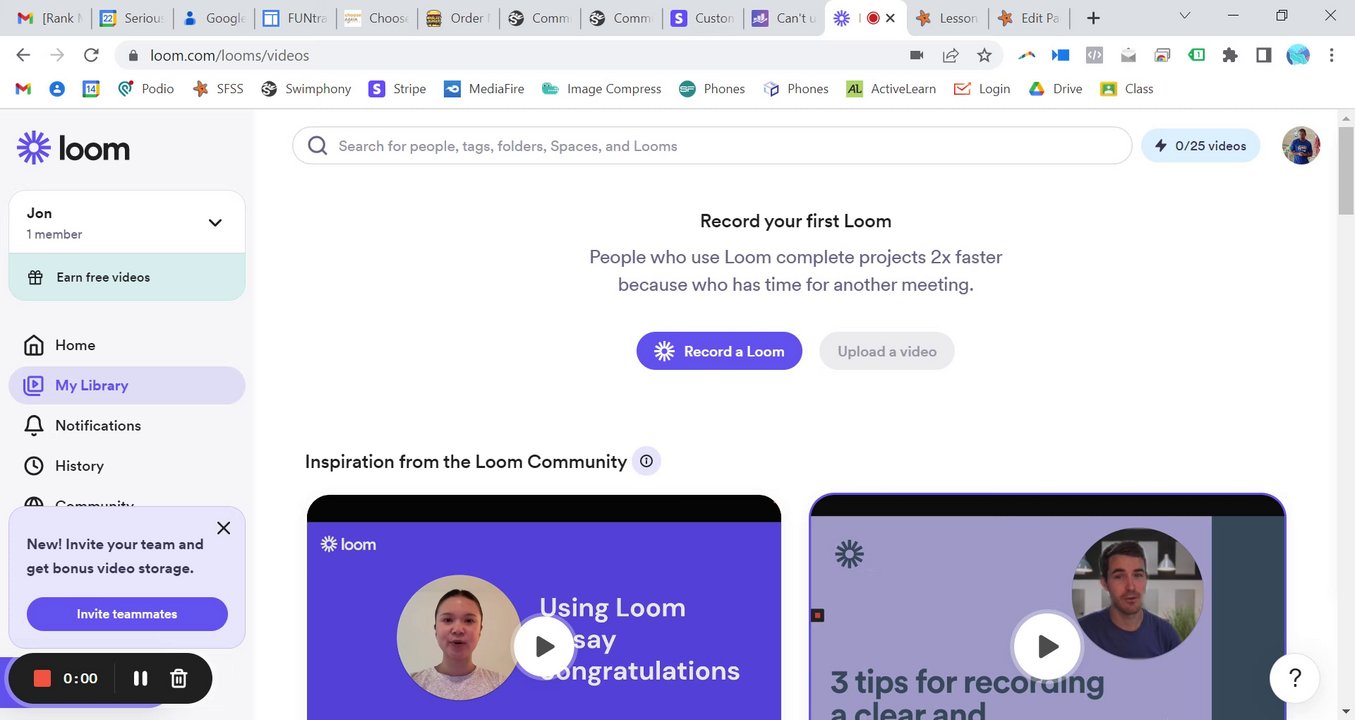The image size is (1355, 720).
Task: Reload the page with the refresh icon
Action: pos(91,56)
